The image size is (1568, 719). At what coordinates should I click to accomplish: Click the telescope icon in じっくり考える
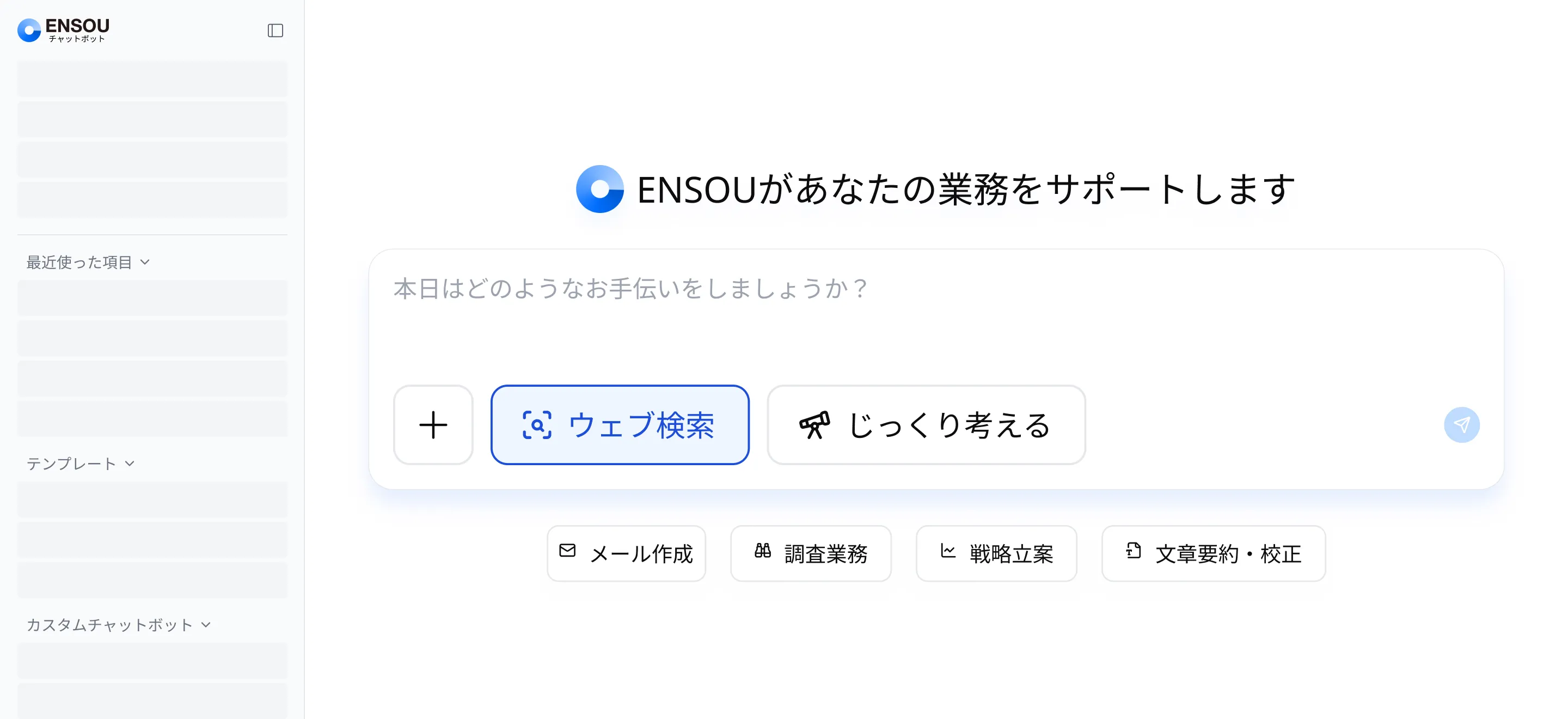click(814, 425)
